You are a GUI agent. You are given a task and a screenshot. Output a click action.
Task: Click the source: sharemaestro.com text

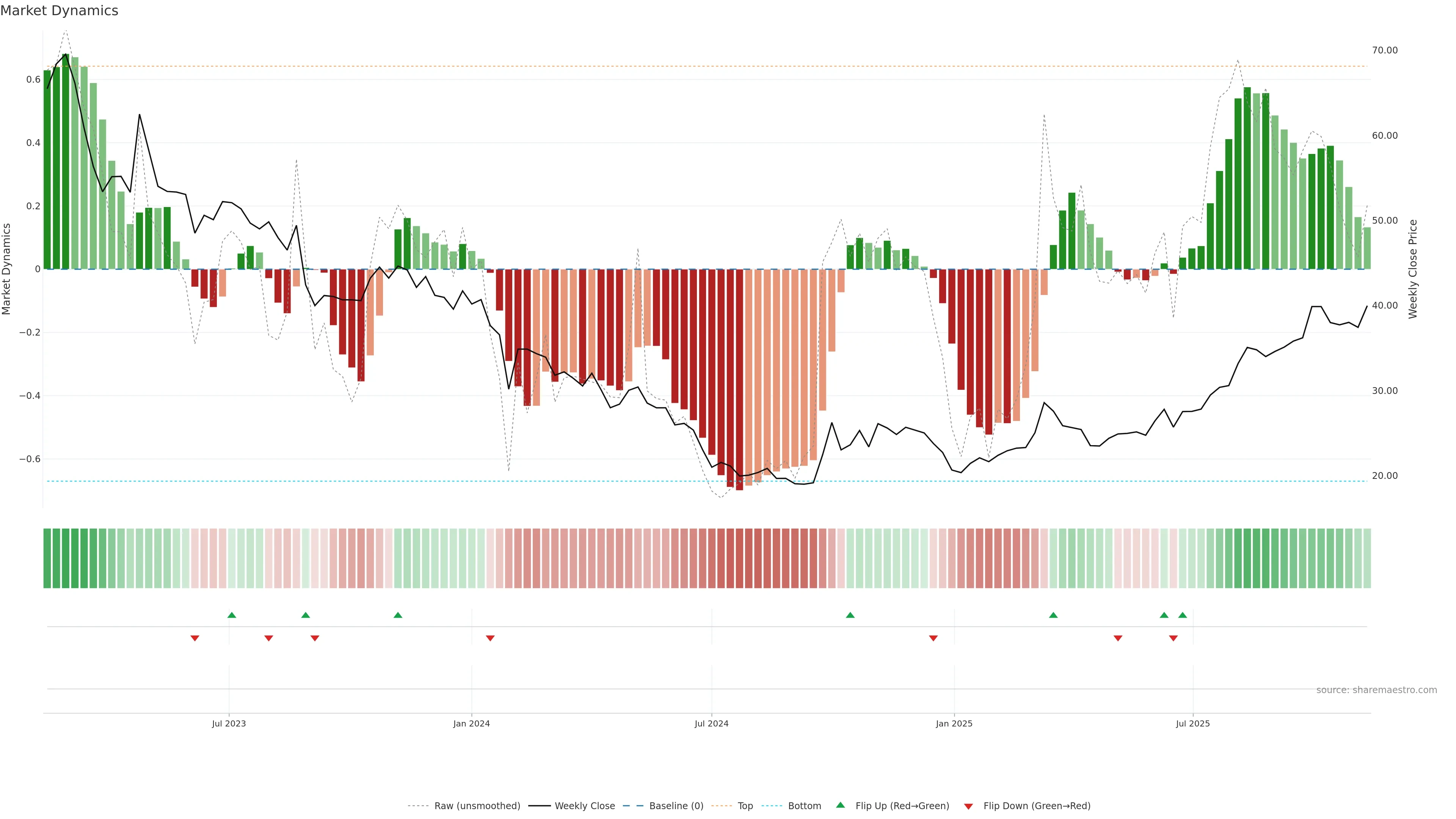click(x=1376, y=690)
